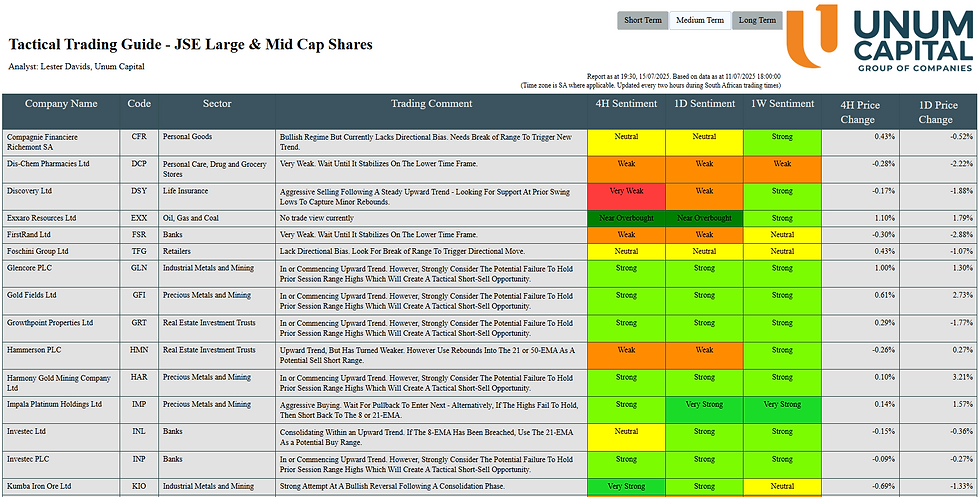The height and width of the screenshot is (497, 980).
Task: Click the TFG share code
Action: pyautogui.click(x=139, y=251)
